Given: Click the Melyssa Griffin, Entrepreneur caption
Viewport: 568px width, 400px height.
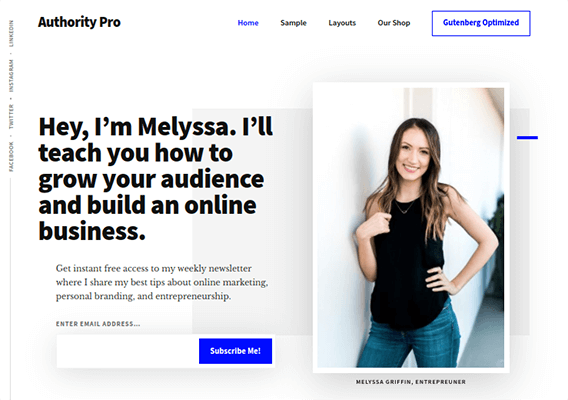Looking at the screenshot, I should [x=411, y=382].
